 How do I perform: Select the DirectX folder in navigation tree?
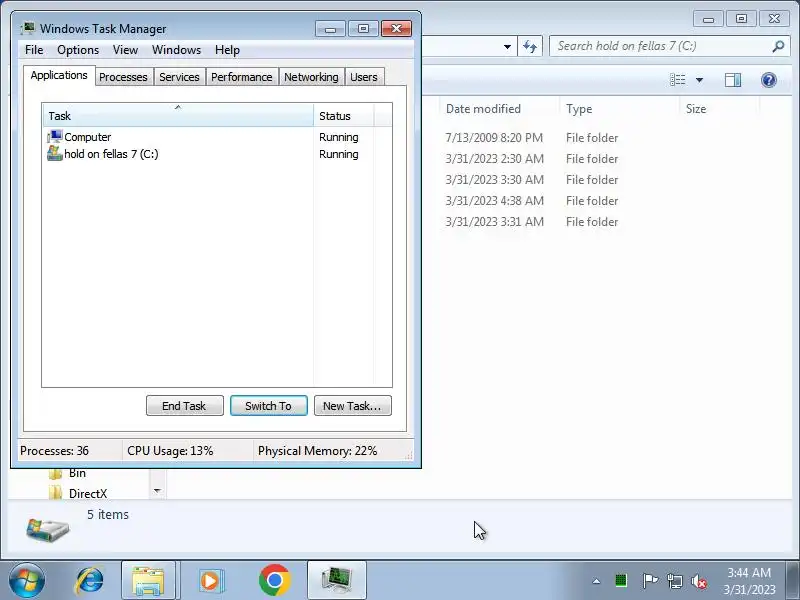click(x=79, y=493)
